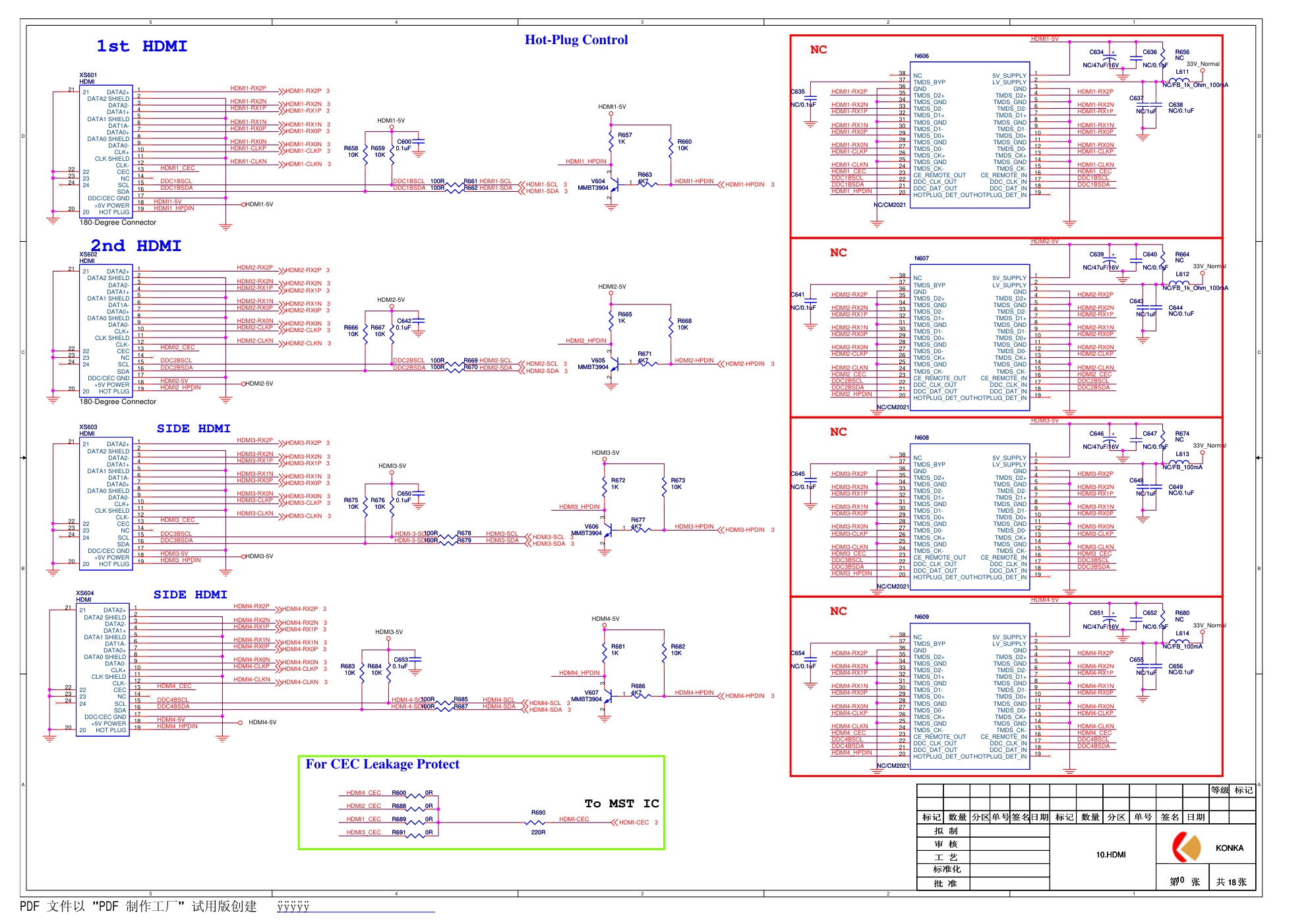This screenshot has height=924, width=1308.
Task: Click transistor V605 MMBT3904 symbol
Action: tap(613, 364)
